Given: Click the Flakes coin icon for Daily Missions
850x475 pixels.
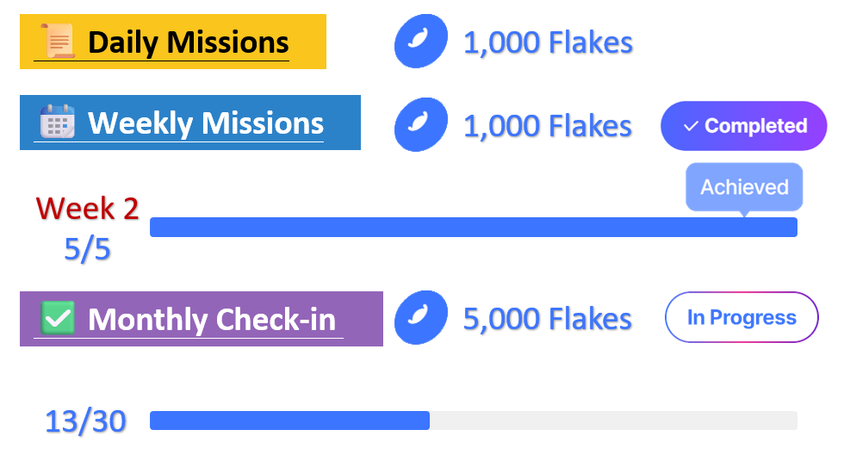Looking at the screenshot, I should coord(419,43).
